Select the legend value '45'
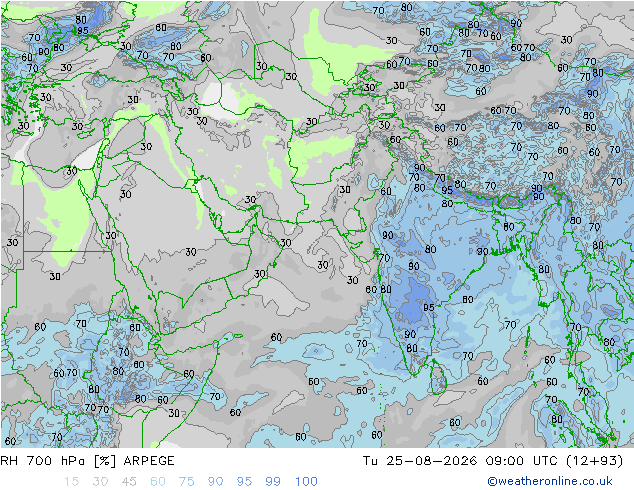The height and width of the screenshot is (490, 634). [x=129, y=482]
